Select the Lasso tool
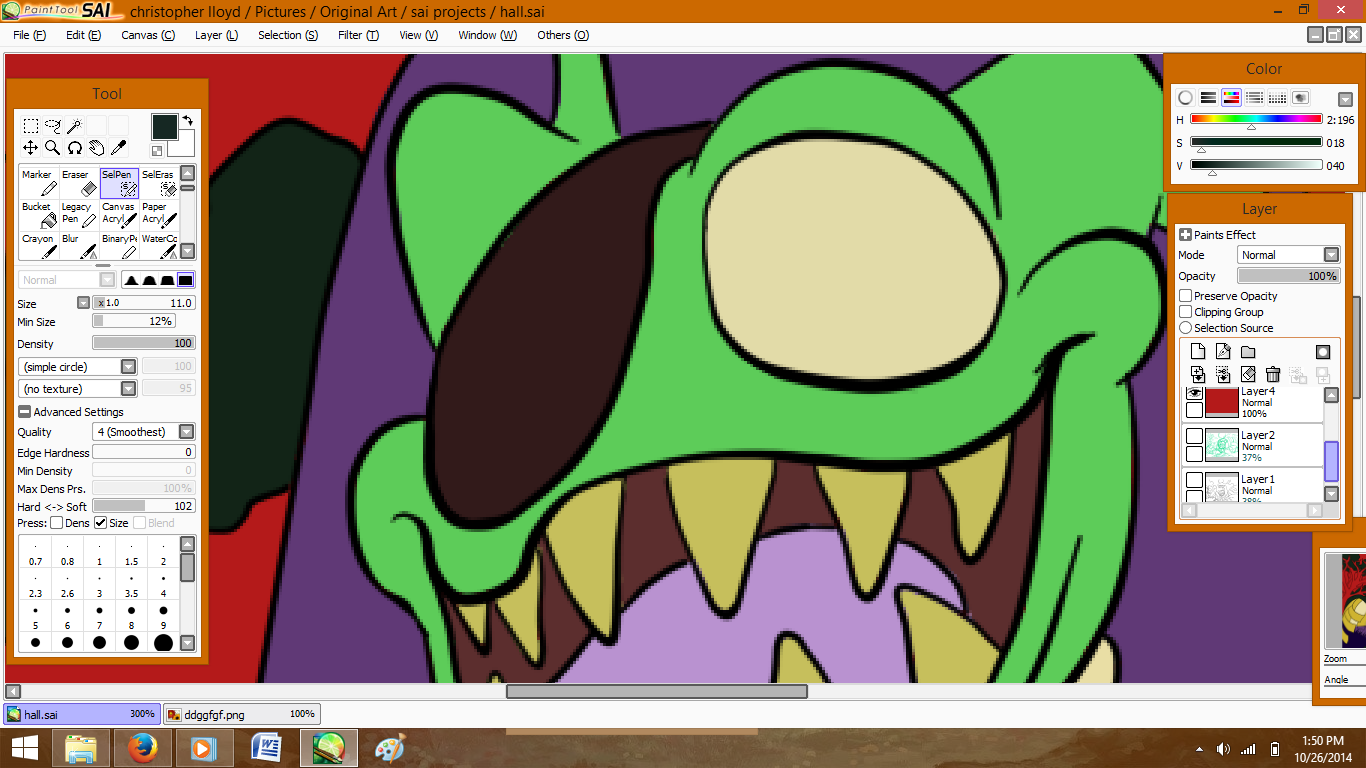This screenshot has height=768, width=1366. coord(53,126)
